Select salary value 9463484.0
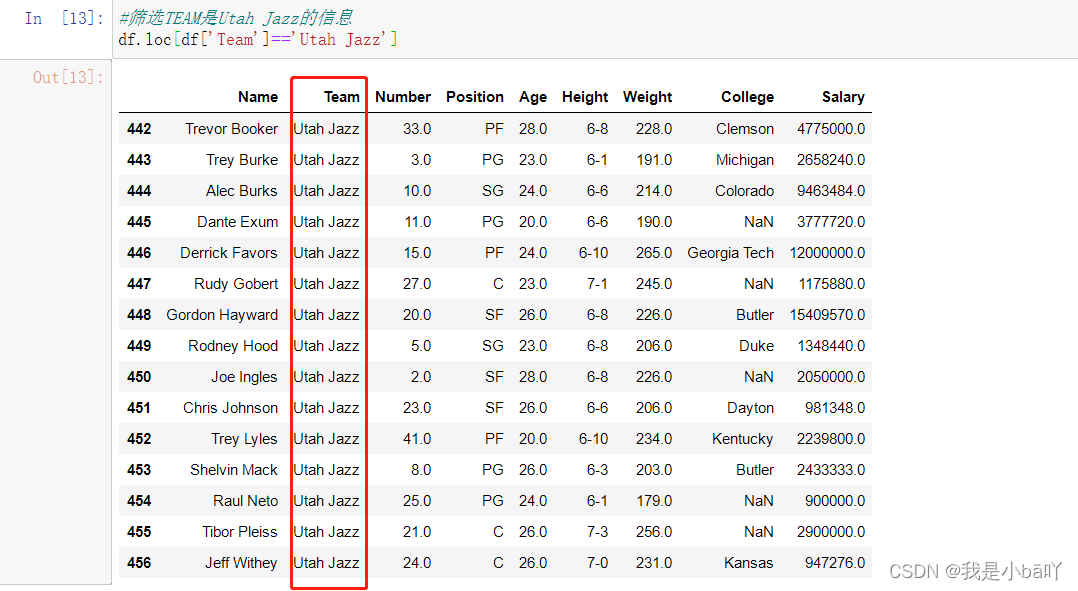Screen dimensions: 1078x591 830,190
